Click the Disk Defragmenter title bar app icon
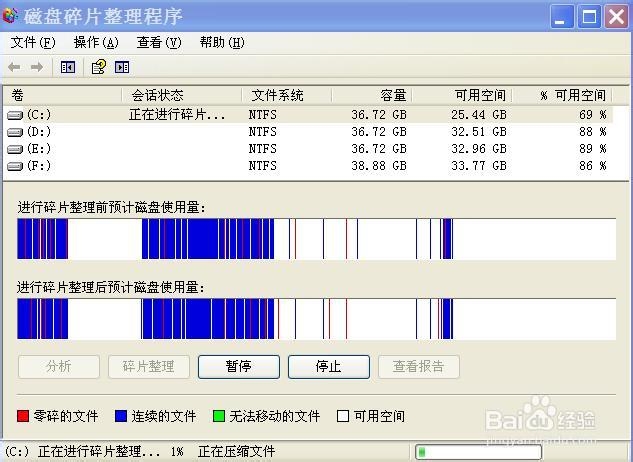 (10, 16)
